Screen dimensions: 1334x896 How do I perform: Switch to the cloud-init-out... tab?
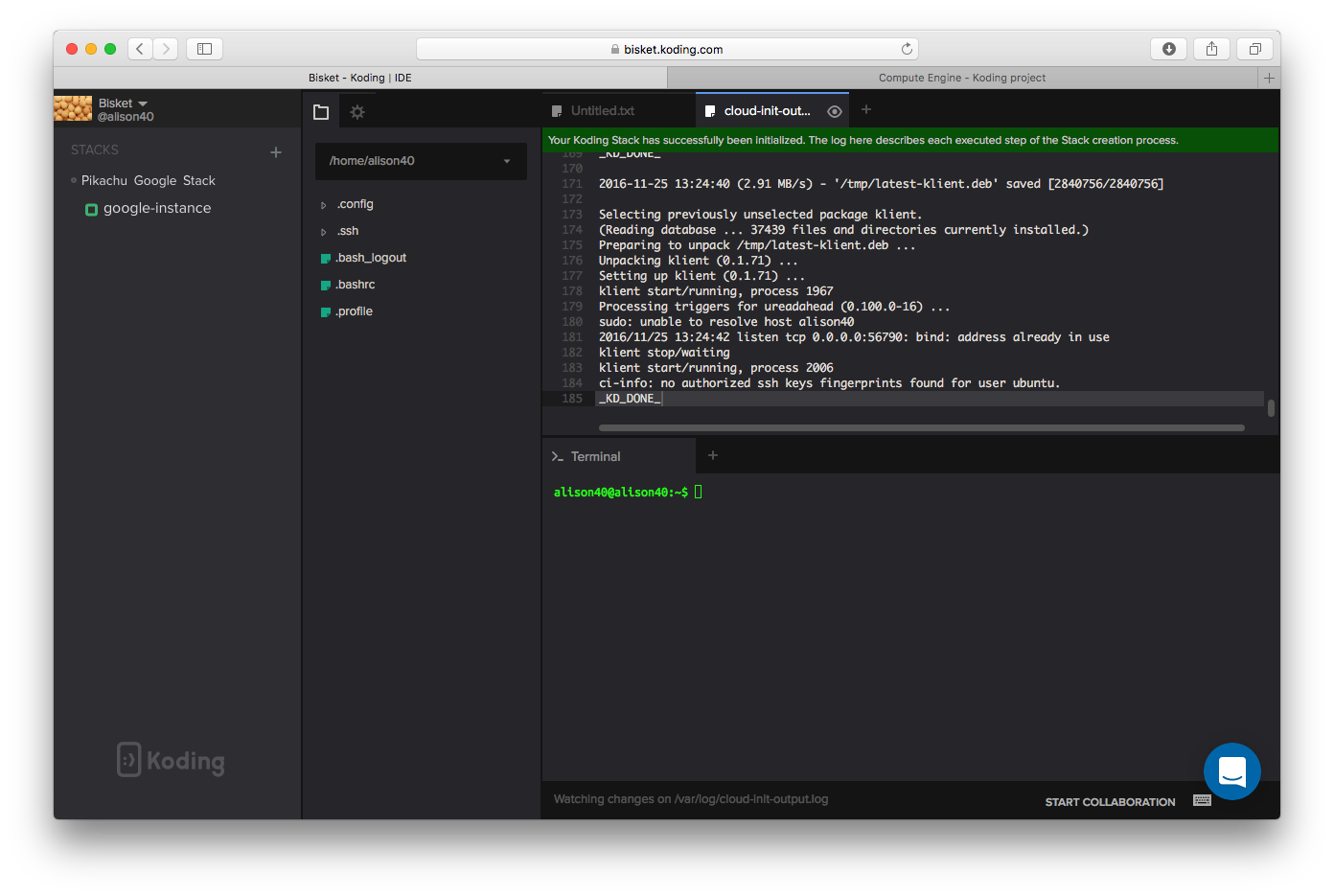(x=767, y=111)
